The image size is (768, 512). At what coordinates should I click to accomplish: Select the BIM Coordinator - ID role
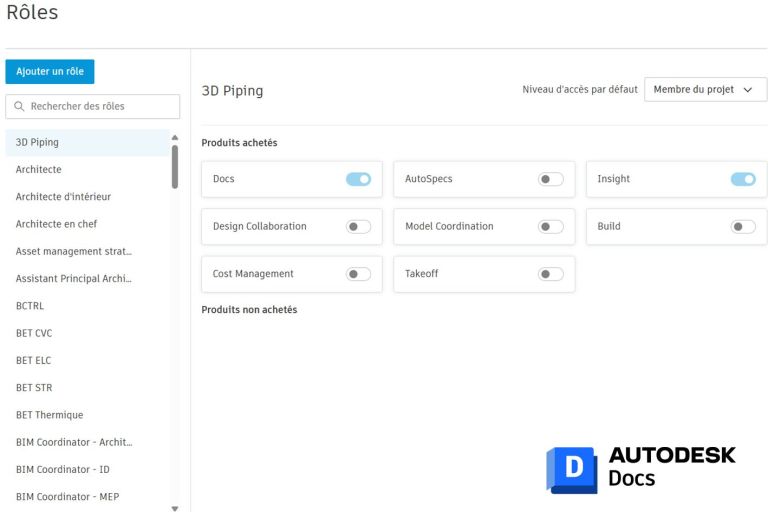88,470
